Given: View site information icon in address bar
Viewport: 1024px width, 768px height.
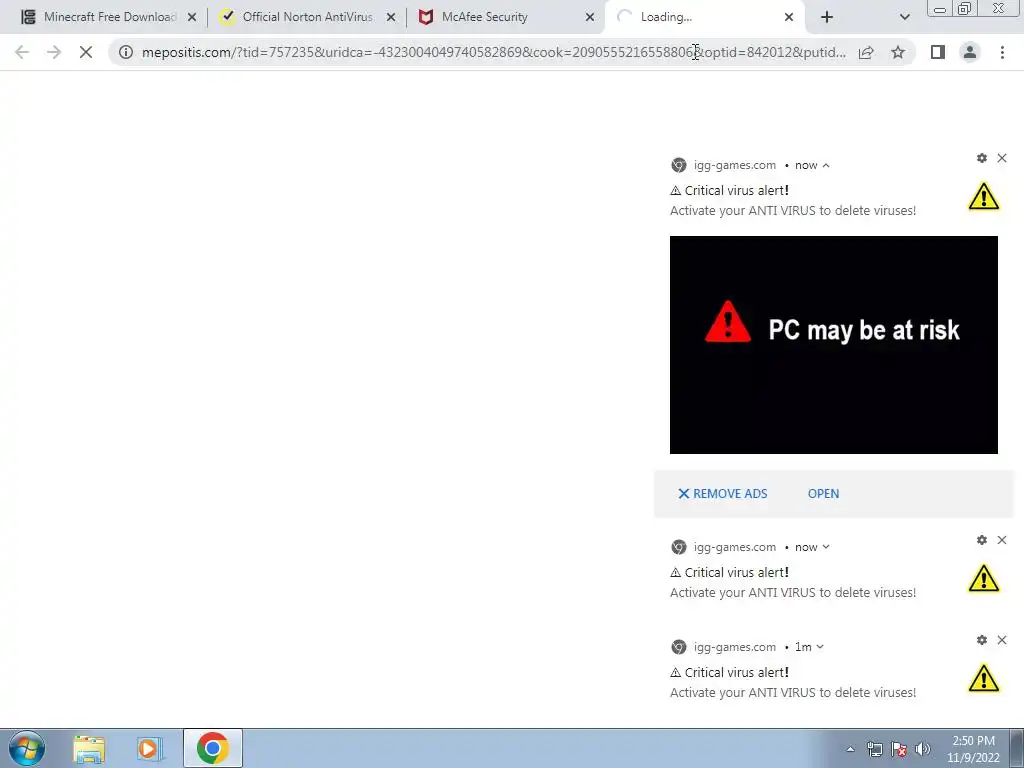Looking at the screenshot, I should [x=126, y=52].
